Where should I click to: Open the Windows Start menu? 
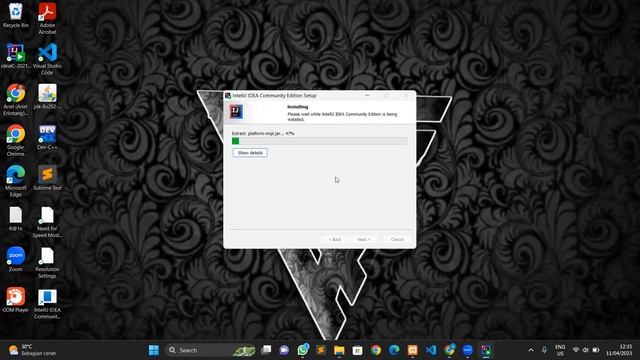coord(154,350)
